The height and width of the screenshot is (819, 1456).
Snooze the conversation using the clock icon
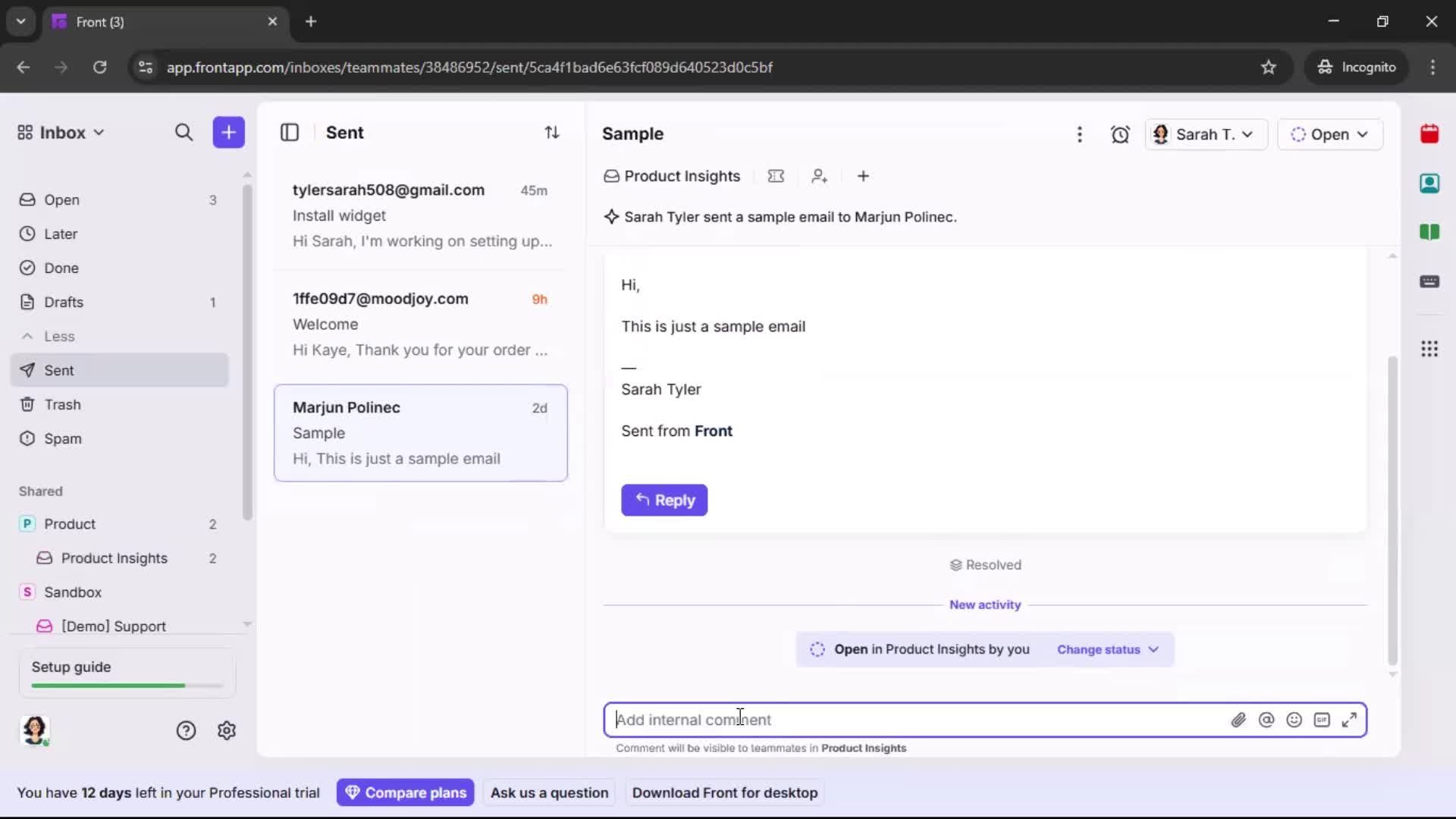[x=1121, y=134]
